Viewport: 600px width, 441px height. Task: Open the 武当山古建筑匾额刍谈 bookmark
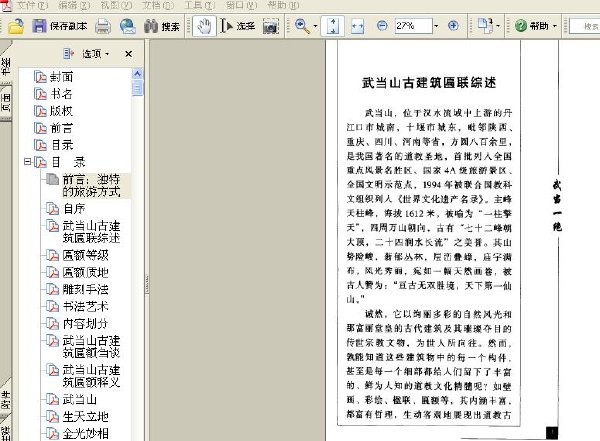[x=91, y=346]
